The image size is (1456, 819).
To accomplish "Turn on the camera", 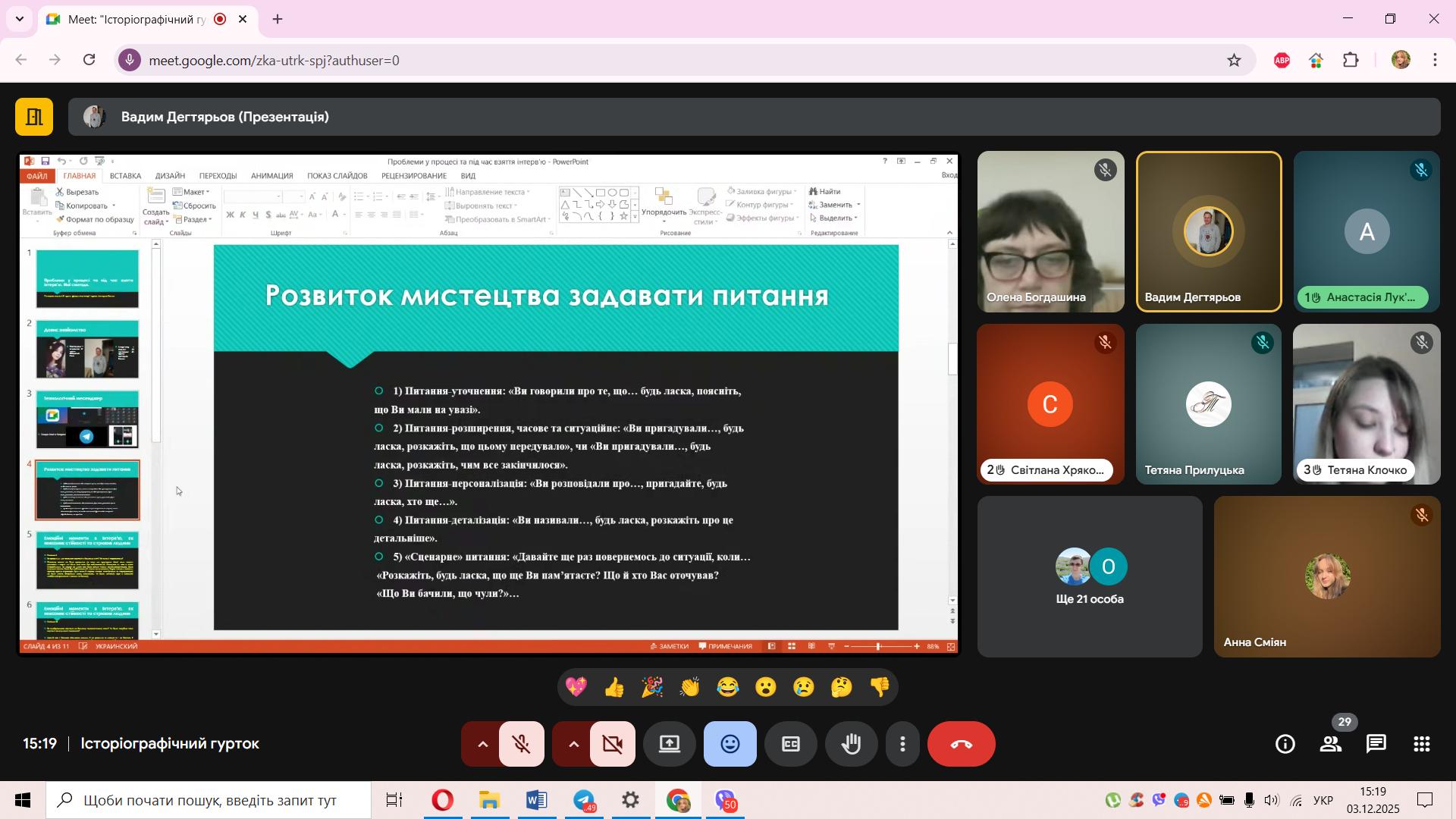I will (613, 745).
